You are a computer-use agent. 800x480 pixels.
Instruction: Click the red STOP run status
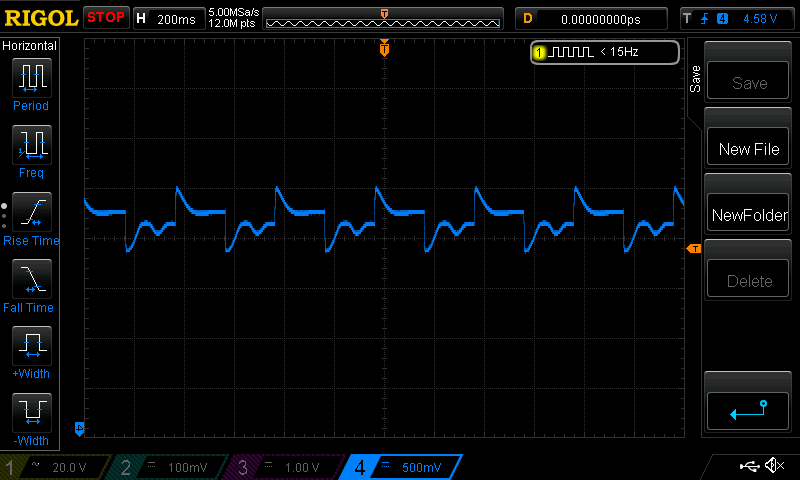tap(105, 18)
